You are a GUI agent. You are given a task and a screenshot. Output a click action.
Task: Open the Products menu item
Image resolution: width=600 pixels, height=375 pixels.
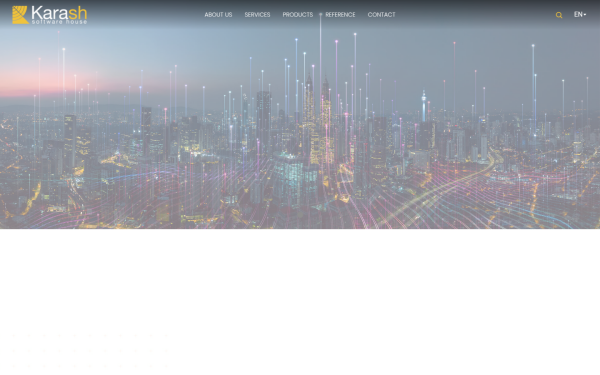pyautogui.click(x=298, y=15)
